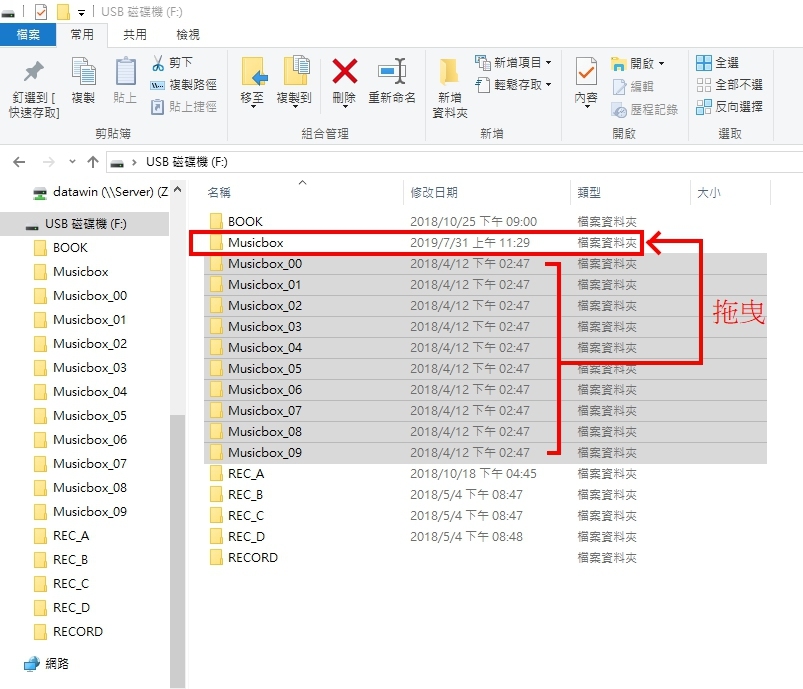This screenshot has height=689, width=803.
Task: Click Select all (全選) icon
Action: pyautogui.click(x=704, y=63)
